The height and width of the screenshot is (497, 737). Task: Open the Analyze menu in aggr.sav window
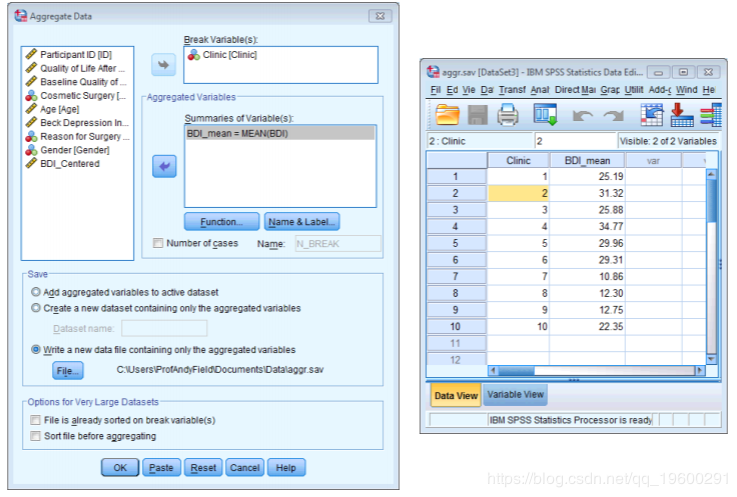coord(540,90)
